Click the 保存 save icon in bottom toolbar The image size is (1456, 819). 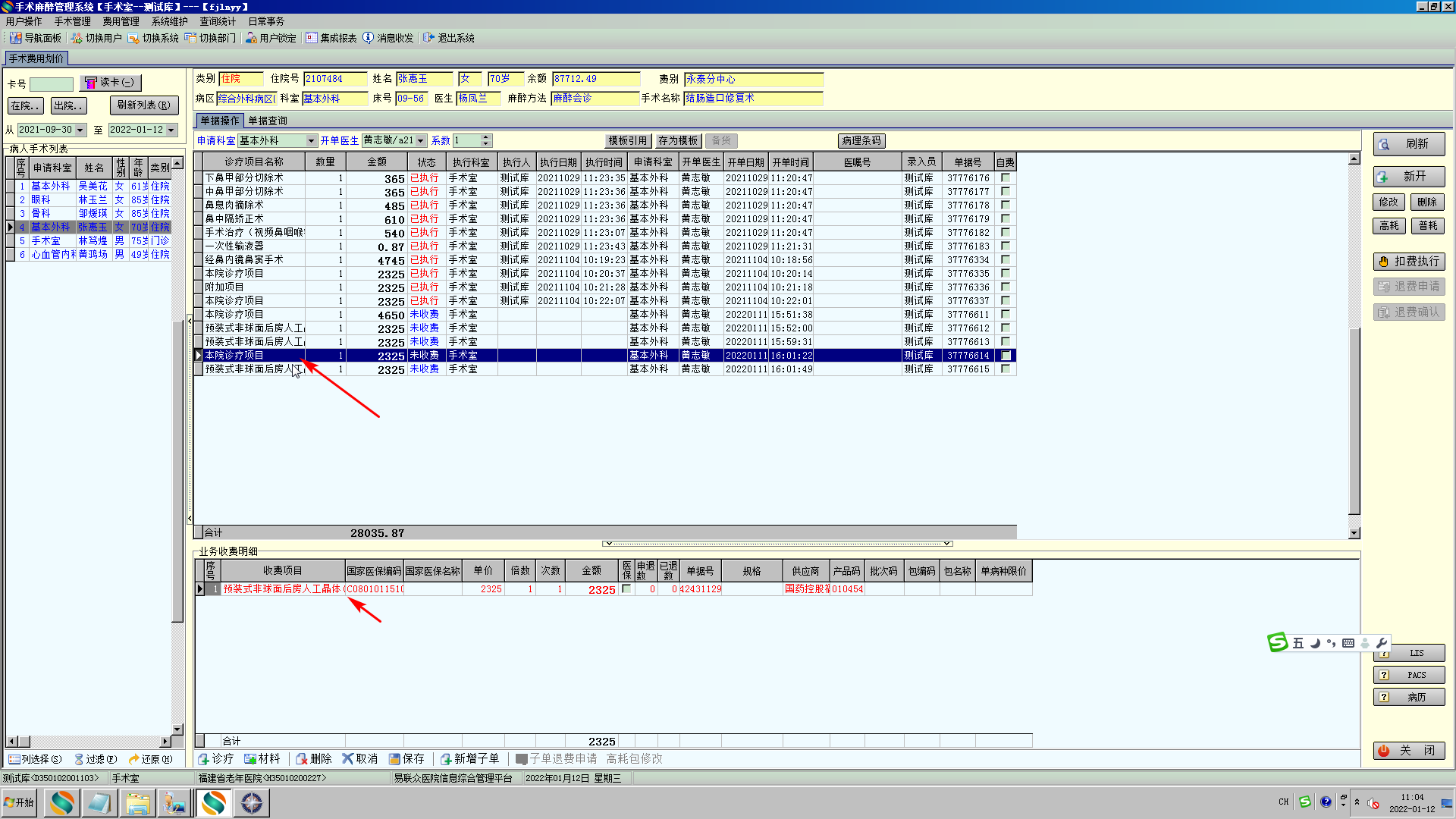[394, 759]
